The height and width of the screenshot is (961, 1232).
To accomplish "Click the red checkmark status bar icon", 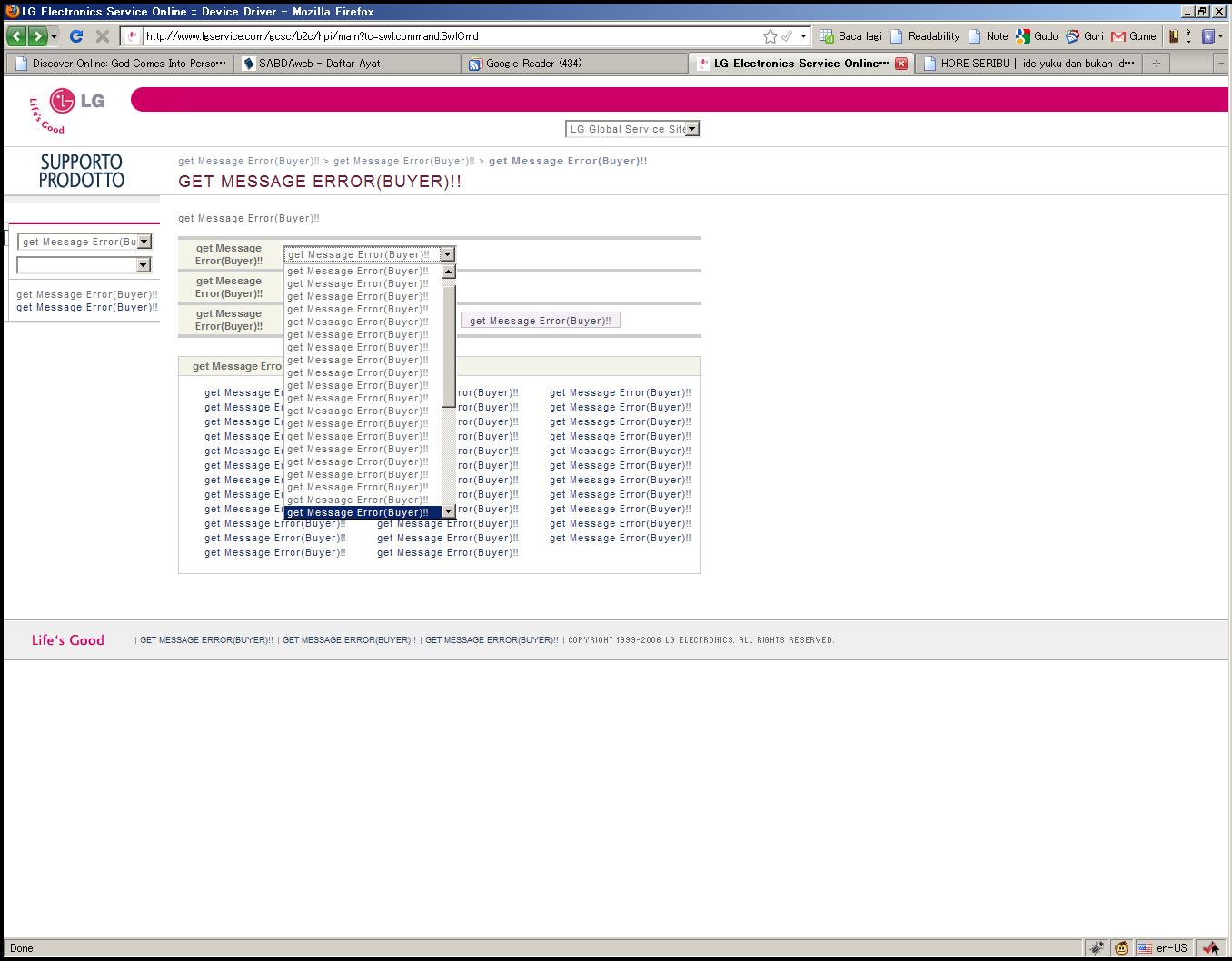I will point(1210,948).
